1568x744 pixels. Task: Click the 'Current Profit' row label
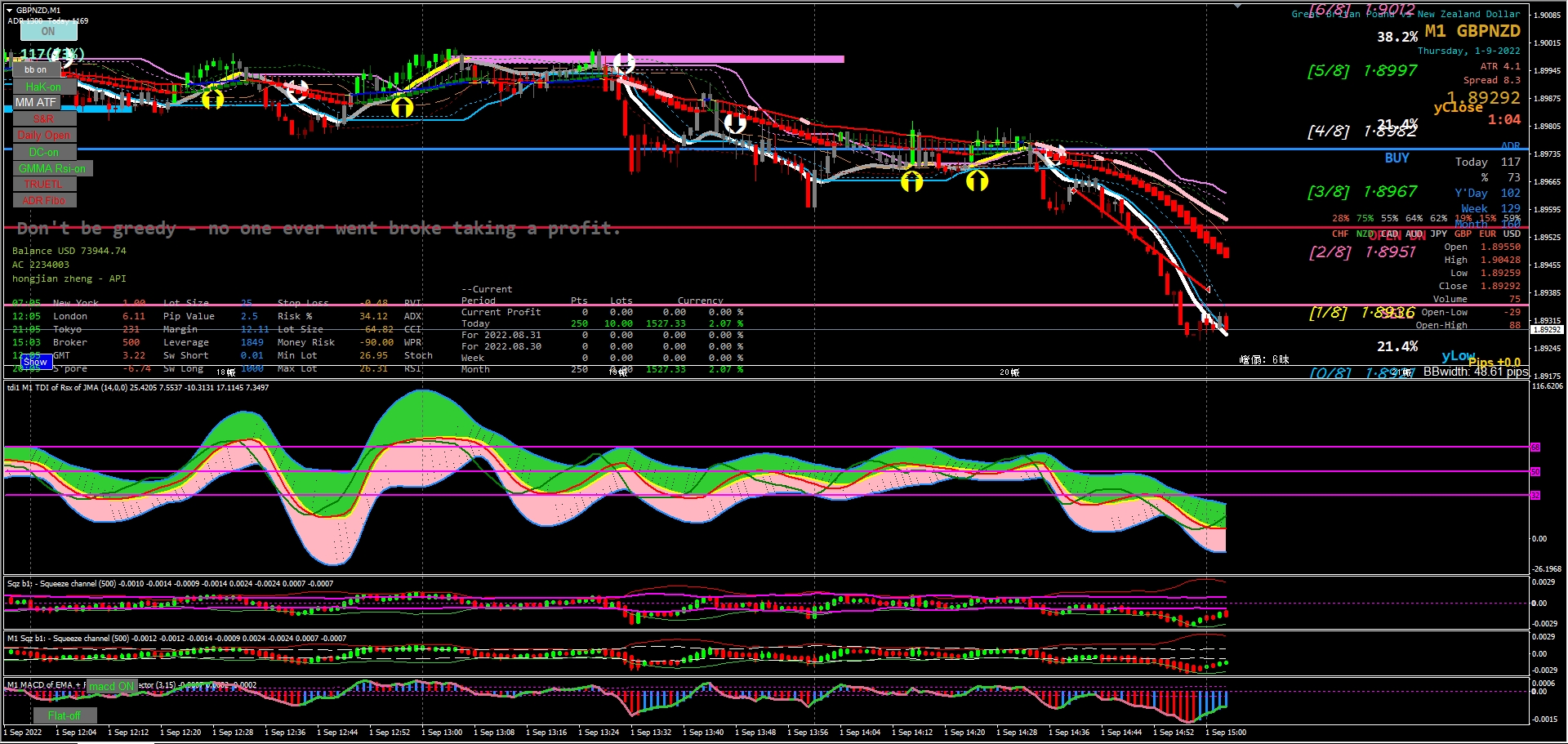point(501,312)
